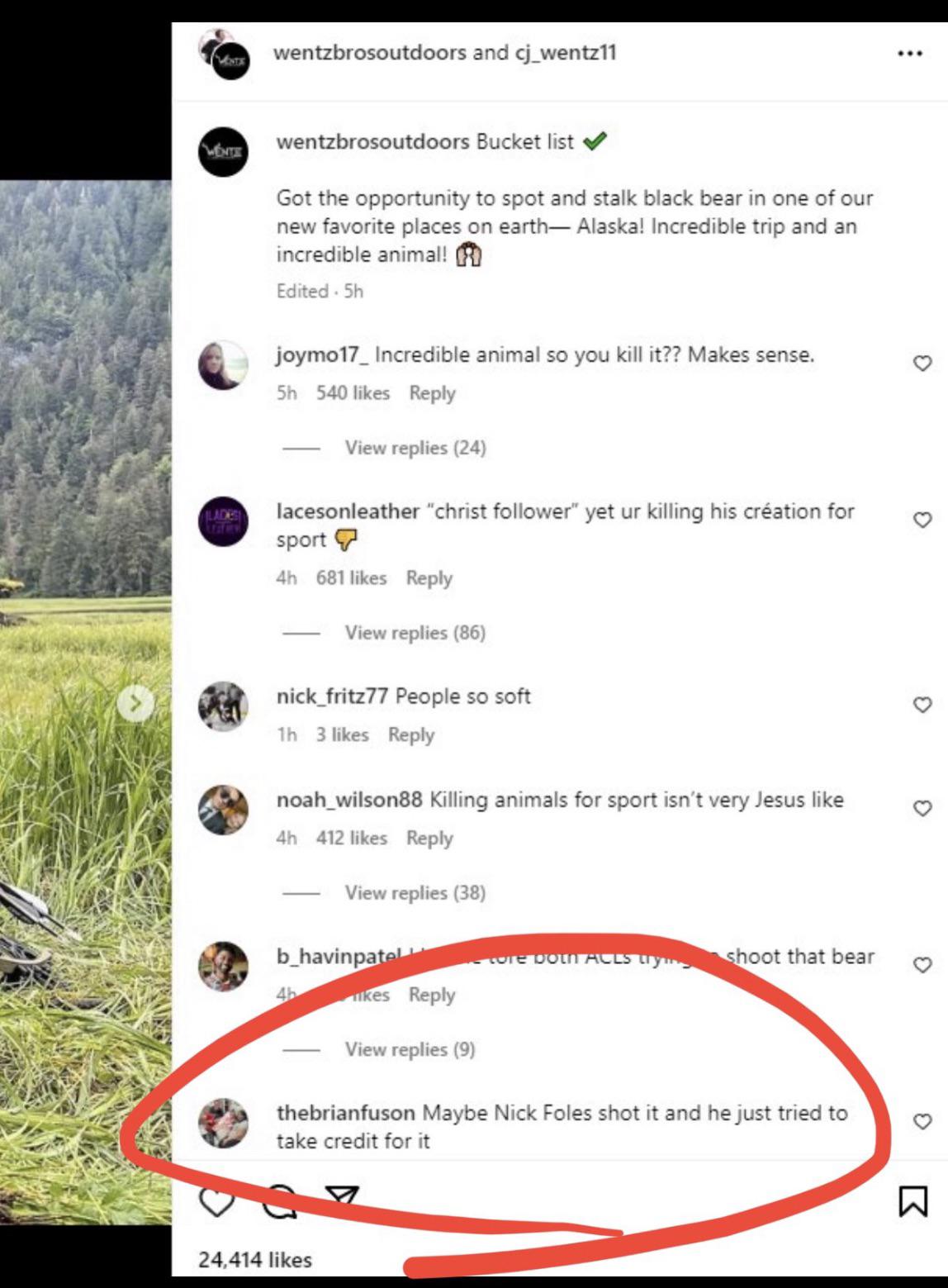Like joymo17_'s comment
The height and width of the screenshot is (1288, 948).
click(922, 364)
